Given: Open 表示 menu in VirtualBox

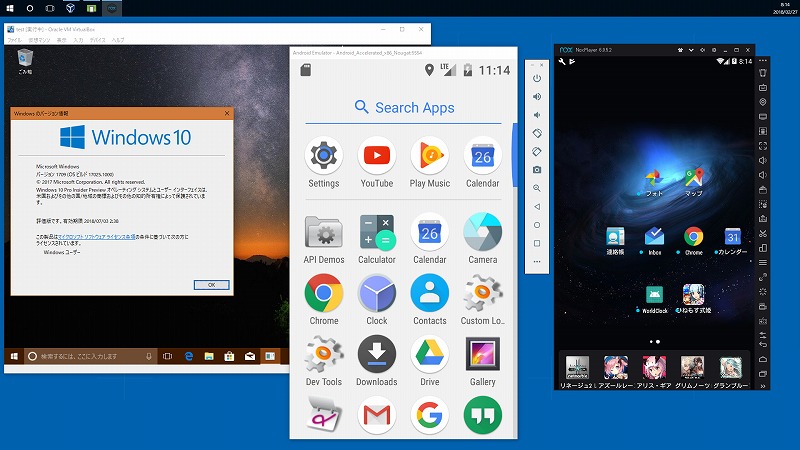Looking at the screenshot, I should (61, 40).
